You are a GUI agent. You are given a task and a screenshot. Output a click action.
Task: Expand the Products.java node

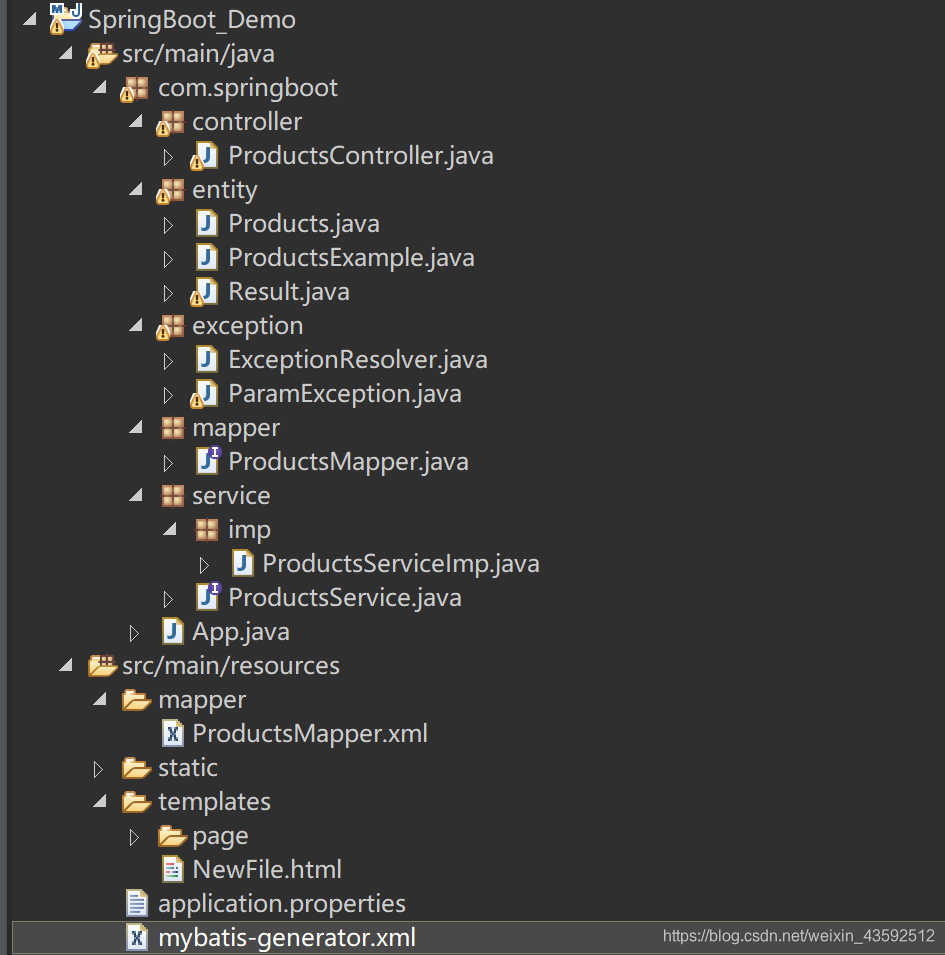(x=168, y=226)
